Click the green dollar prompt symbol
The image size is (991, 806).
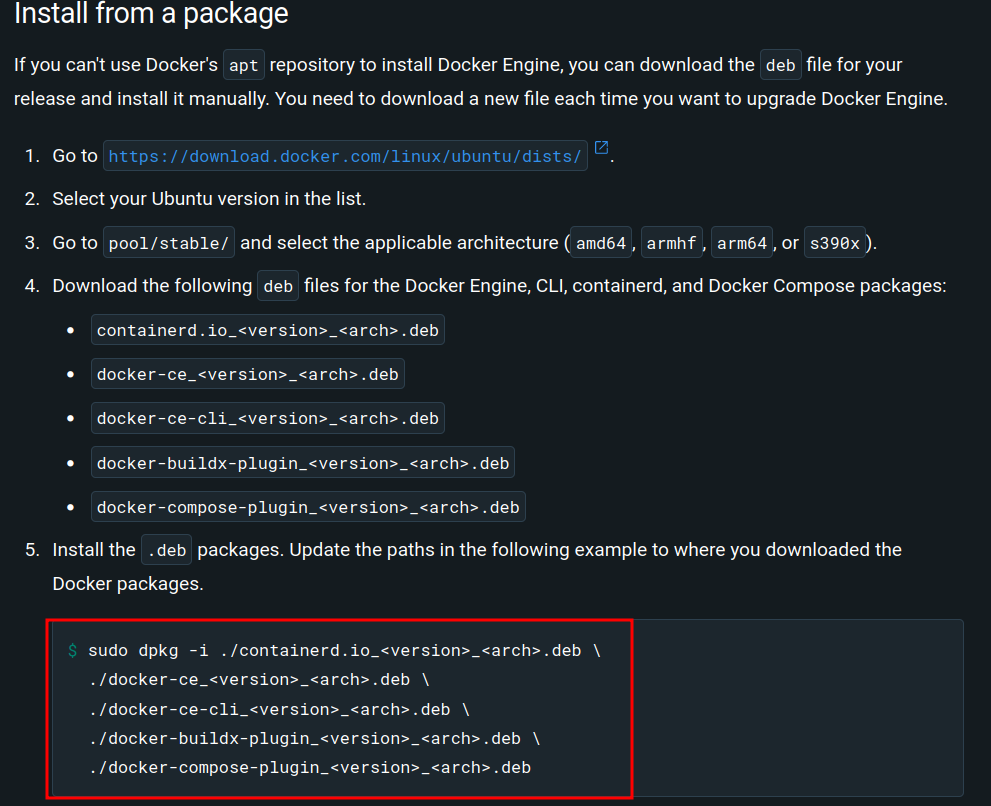tap(73, 650)
